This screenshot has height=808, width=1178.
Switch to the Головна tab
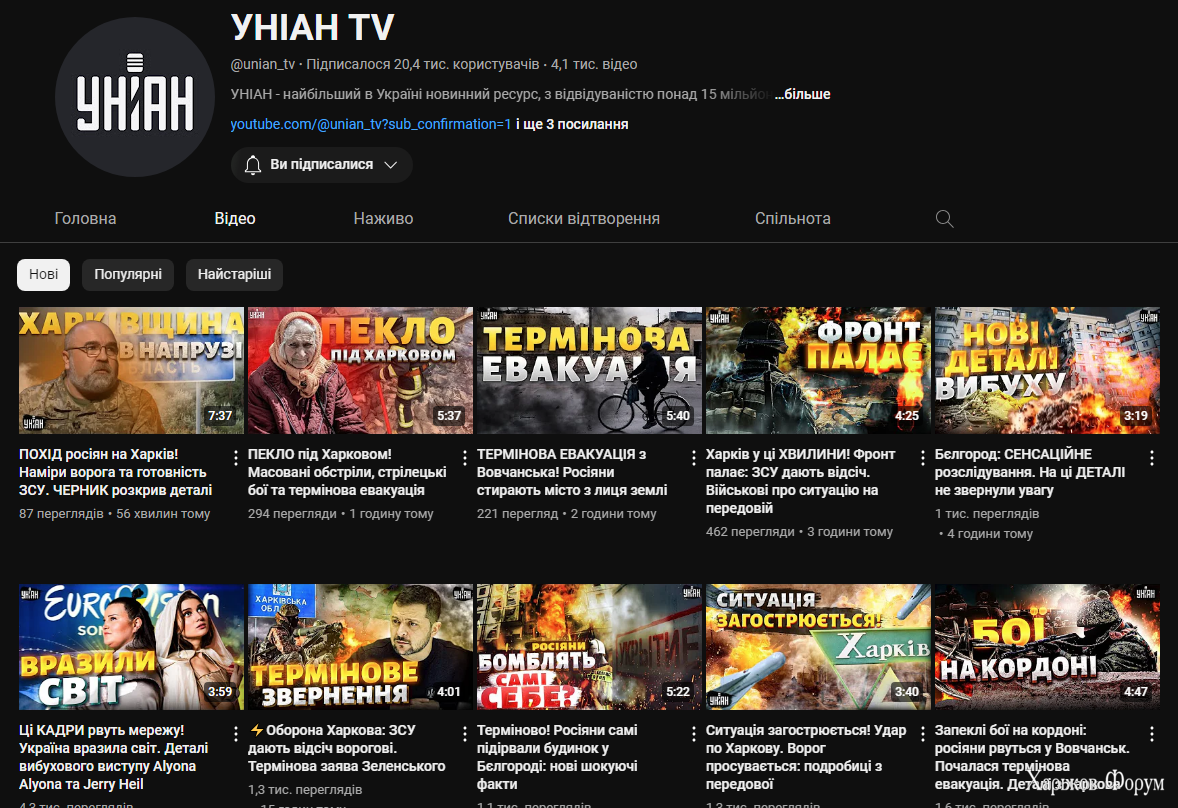coord(86,219)
